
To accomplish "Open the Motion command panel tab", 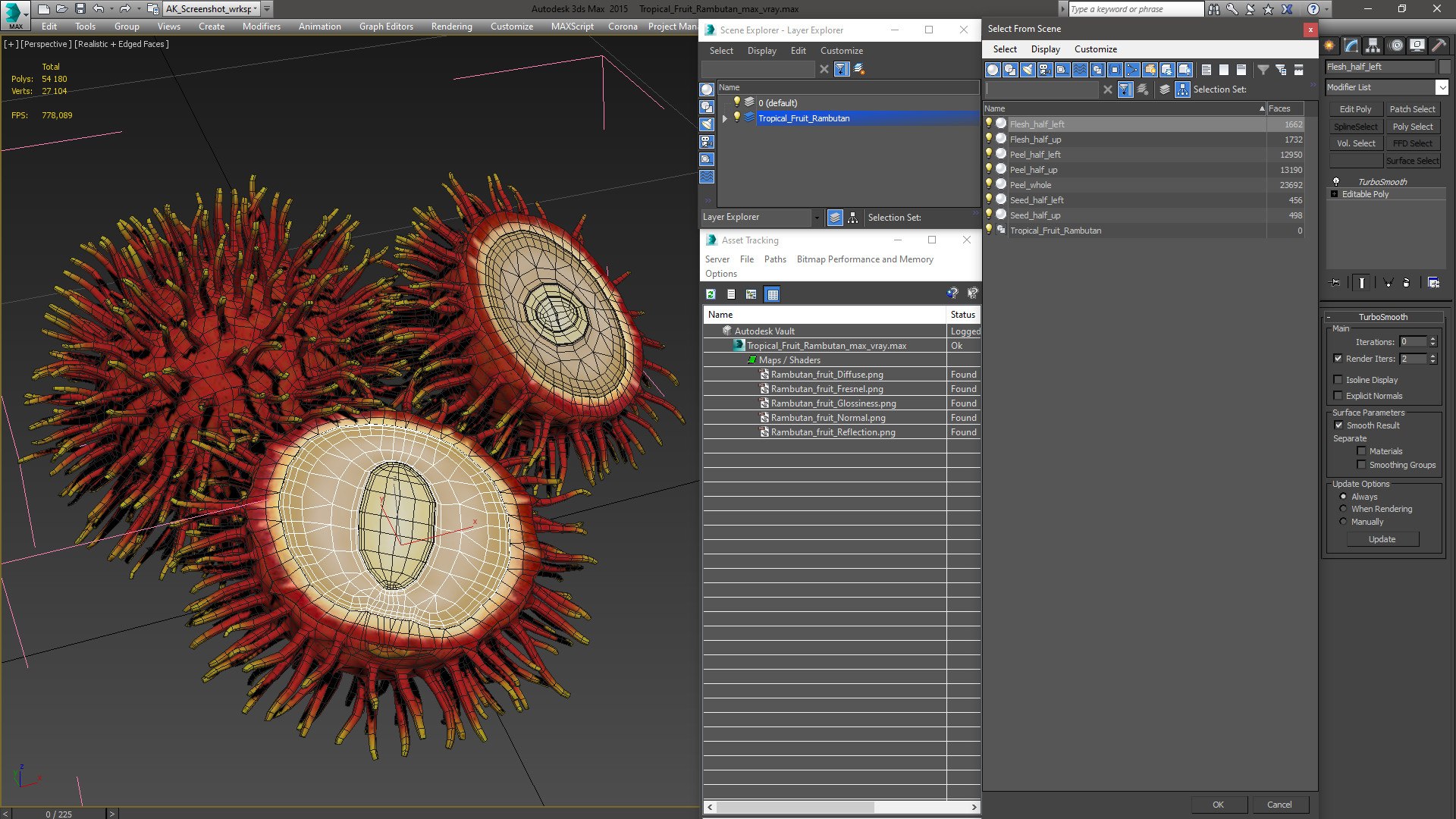I will tap(1395, 45).
